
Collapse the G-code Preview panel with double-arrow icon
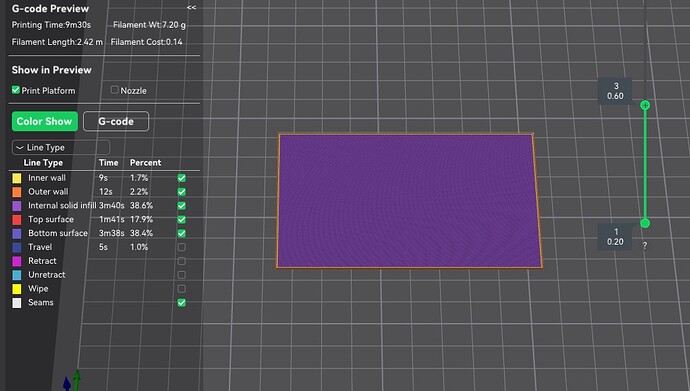coord(191,7)
